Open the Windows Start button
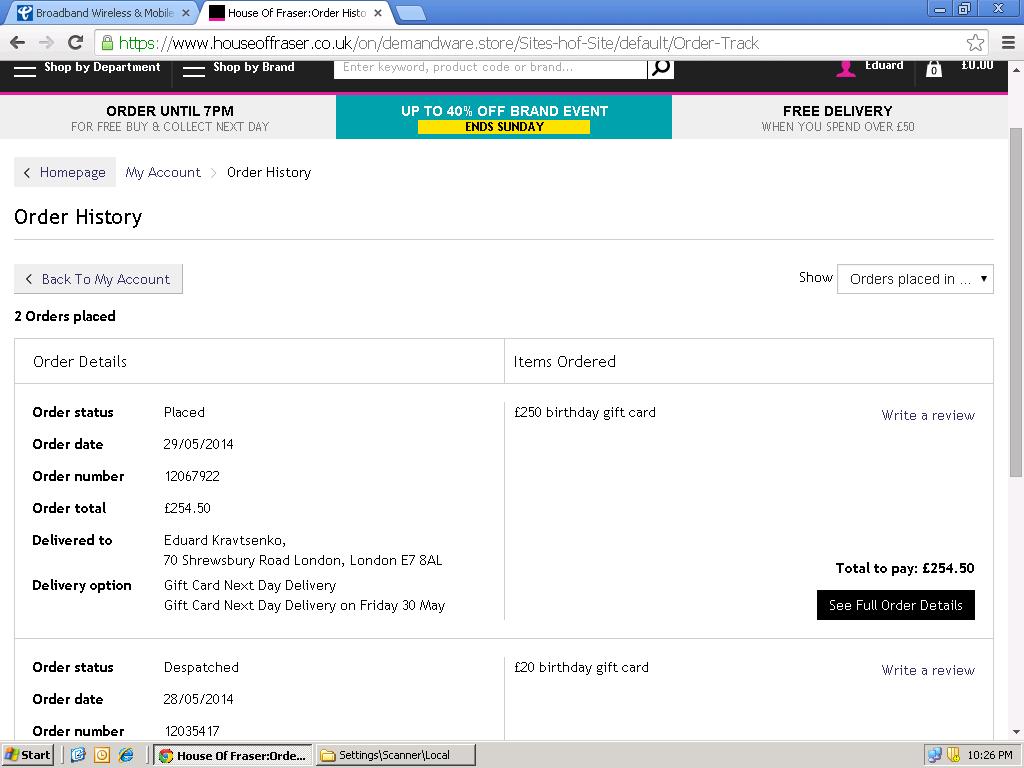The width and height of the screenshot is (1024, 768). pyautogui.click(x=27, y=755)
